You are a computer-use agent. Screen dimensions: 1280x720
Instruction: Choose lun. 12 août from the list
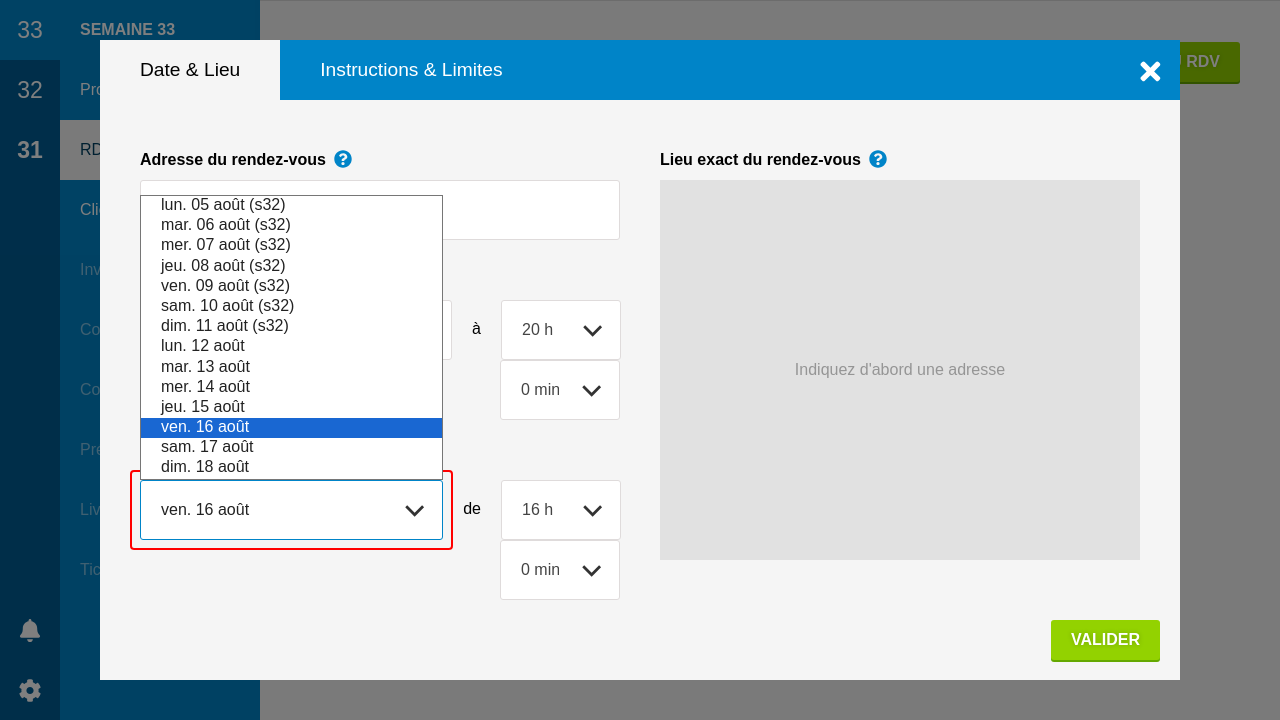coord(203,346)
